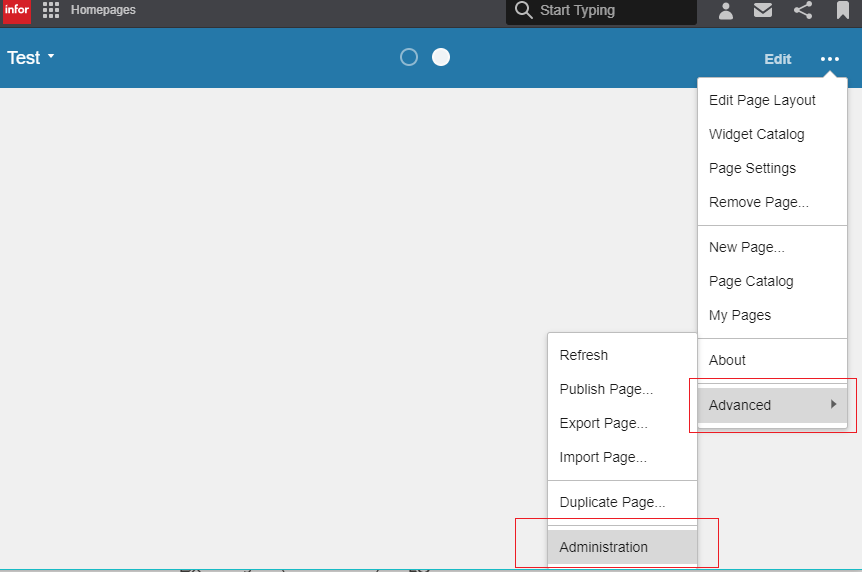Open the app grid menu icon
The width and height of the screenshot is (862, 572).
point(51,11)
